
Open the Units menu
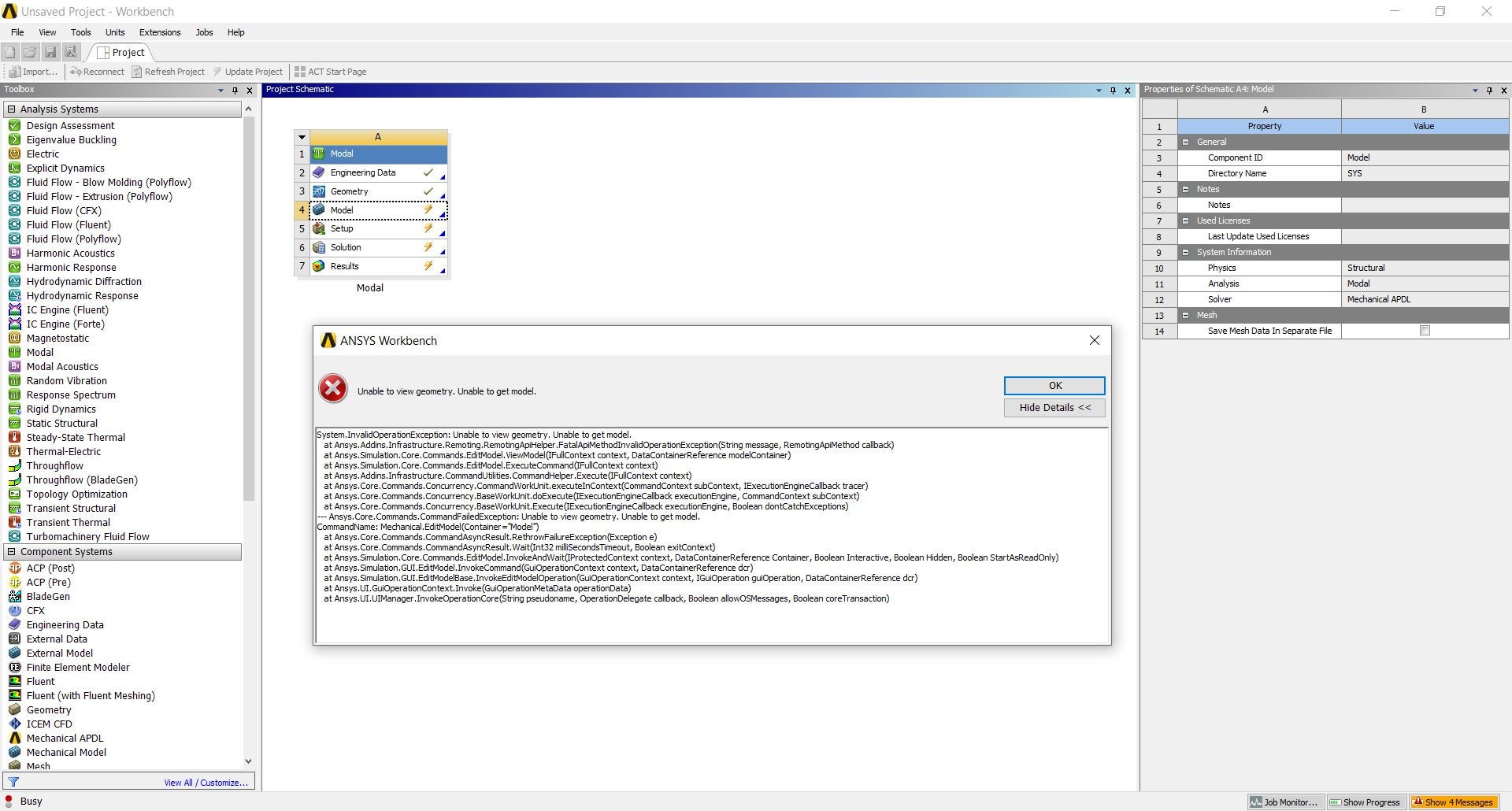pos(115,32)
